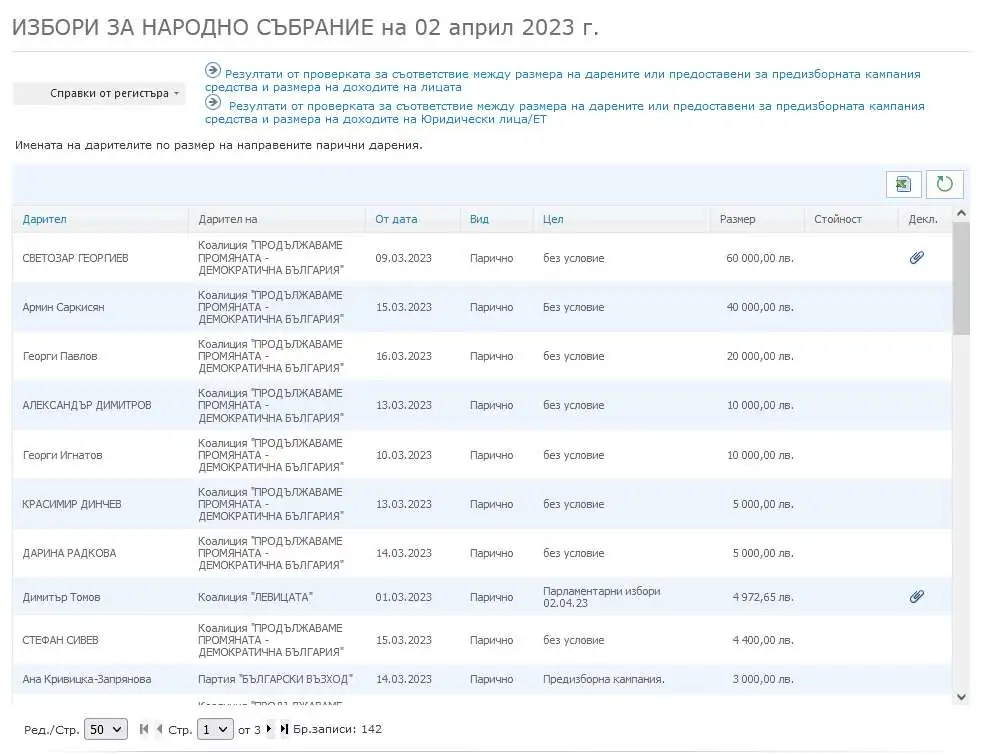Sort by the Вид column header
The image size is (981, 755).
tap(479, 219)
